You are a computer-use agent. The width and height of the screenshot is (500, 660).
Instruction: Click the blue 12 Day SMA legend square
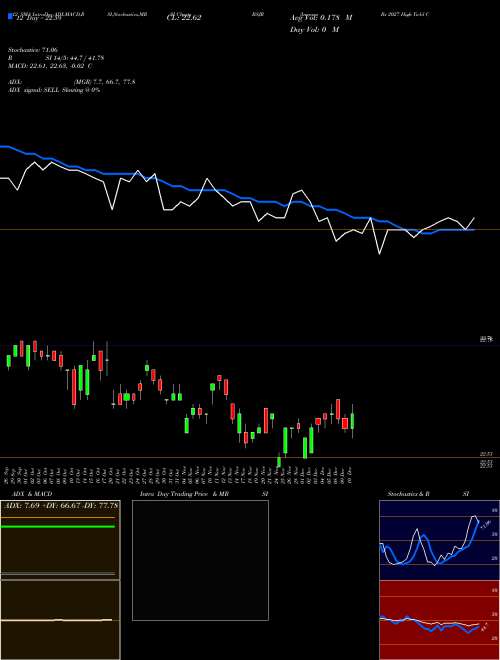point(10,17)
